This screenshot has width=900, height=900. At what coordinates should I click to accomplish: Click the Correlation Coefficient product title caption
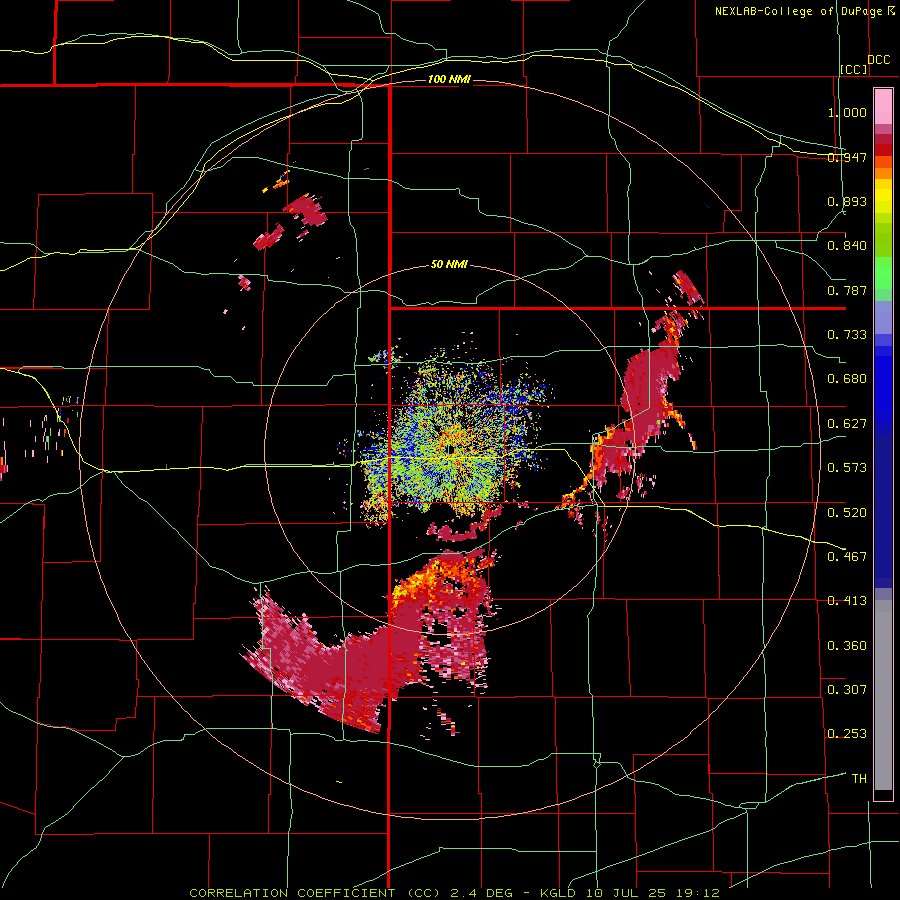coord(454,893)
